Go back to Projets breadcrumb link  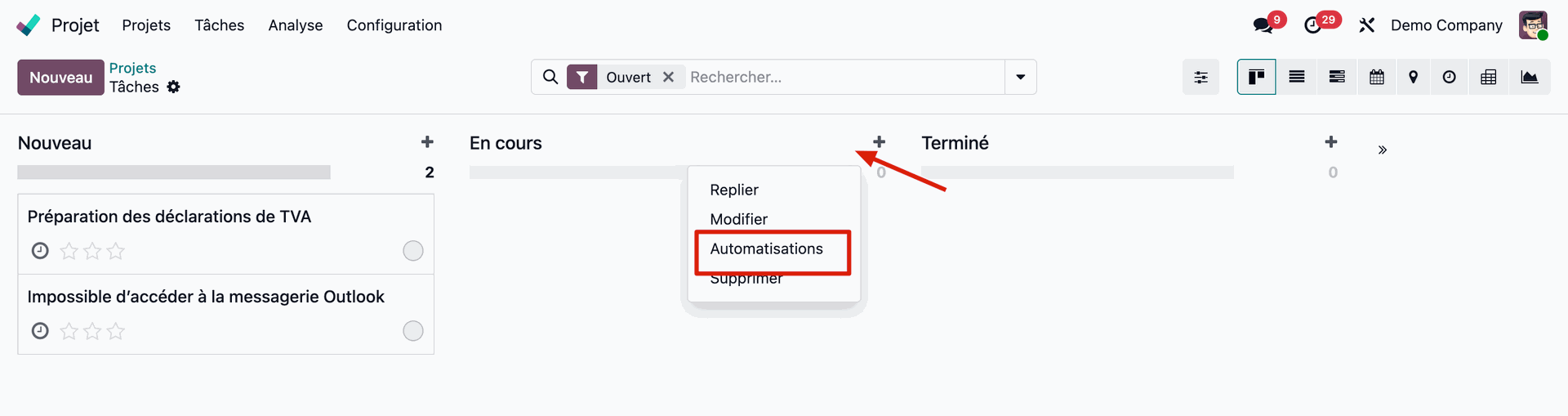pyautogui.click(x=132, y=68)
